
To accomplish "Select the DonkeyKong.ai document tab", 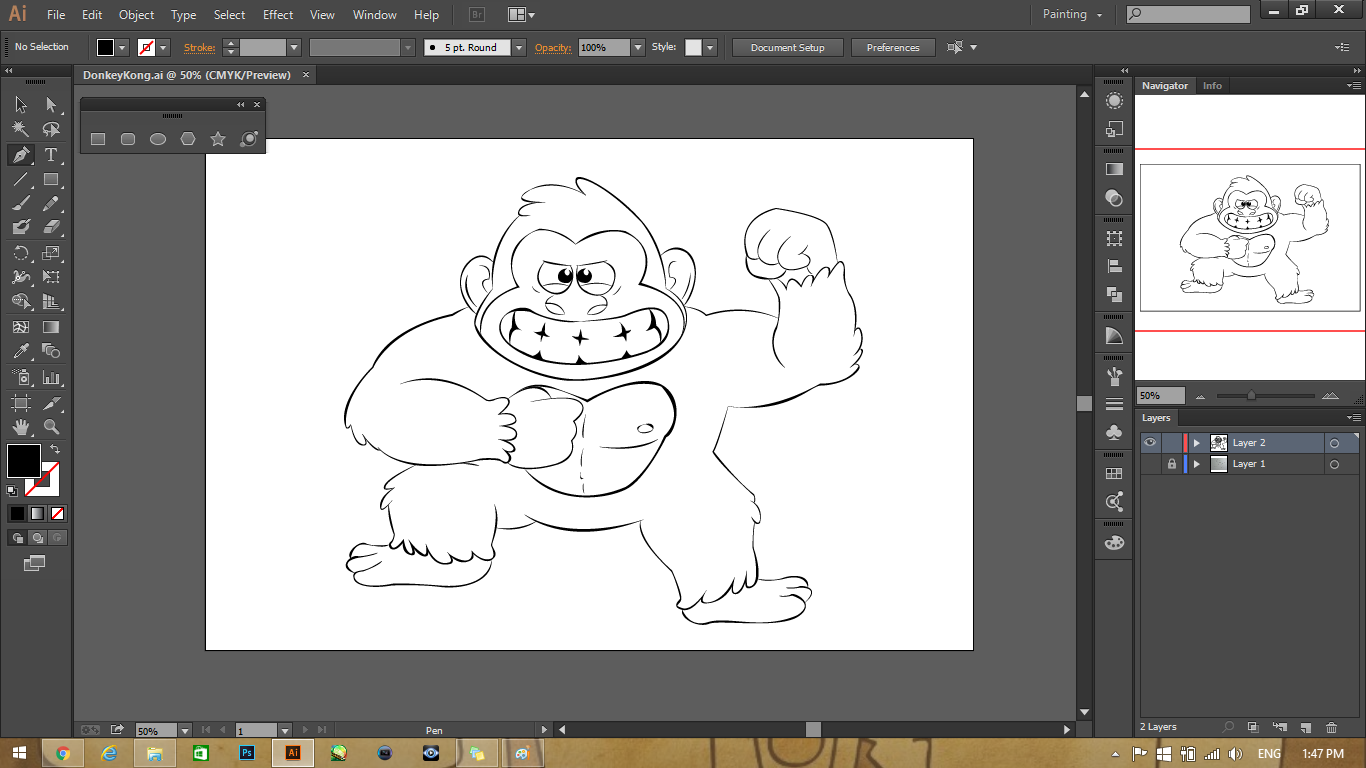I will pos(187,75).
